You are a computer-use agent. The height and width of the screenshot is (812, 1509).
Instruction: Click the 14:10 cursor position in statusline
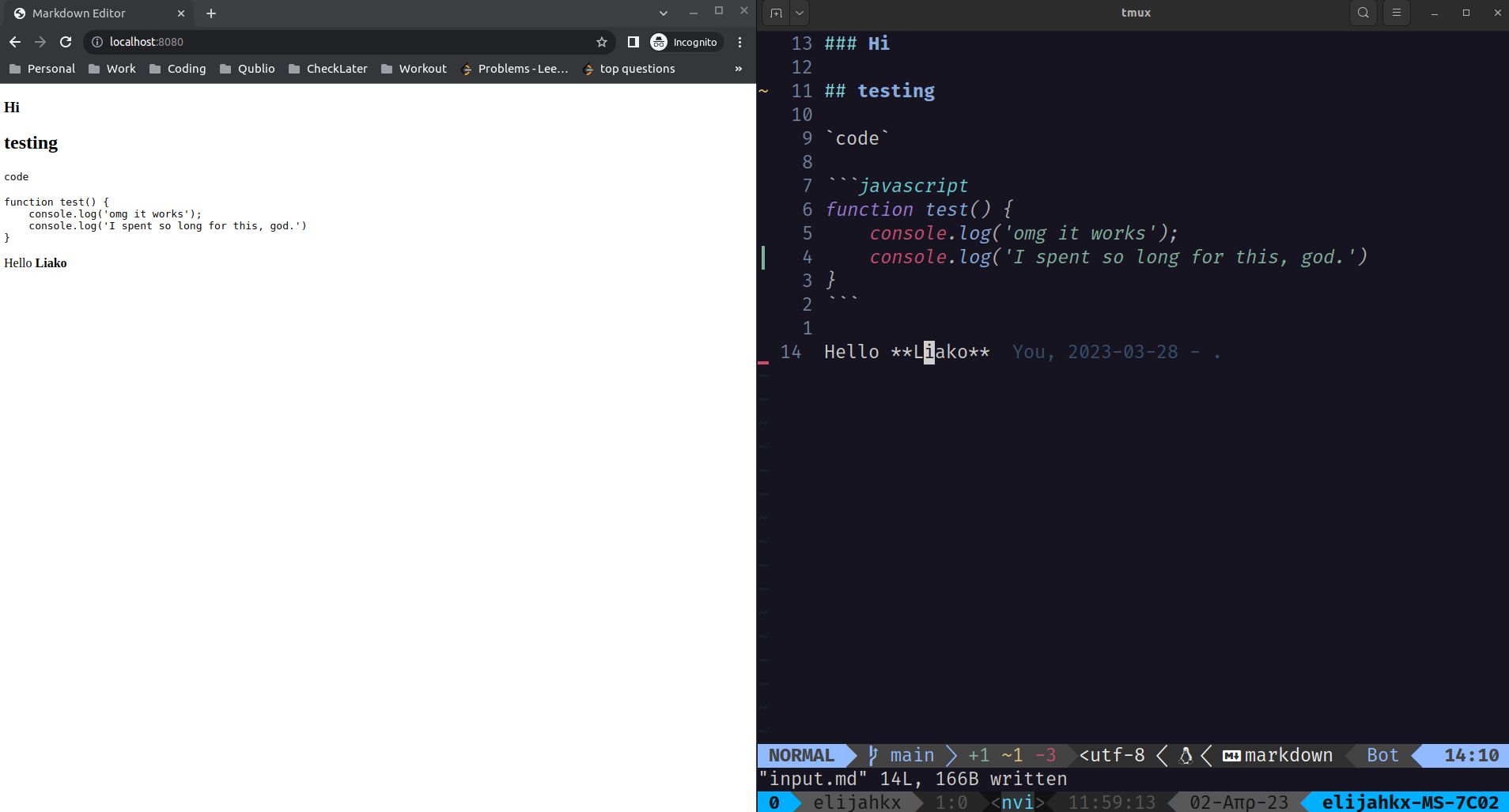(x=1471, y=756)
